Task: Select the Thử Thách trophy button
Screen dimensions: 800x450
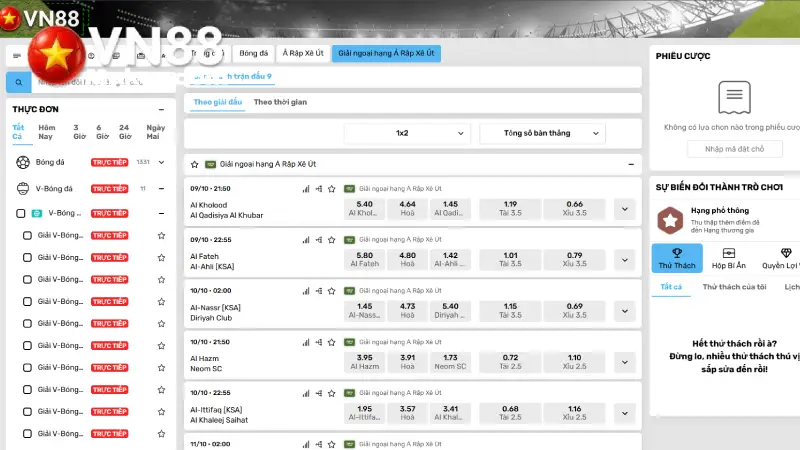Action: pos(677,258)
